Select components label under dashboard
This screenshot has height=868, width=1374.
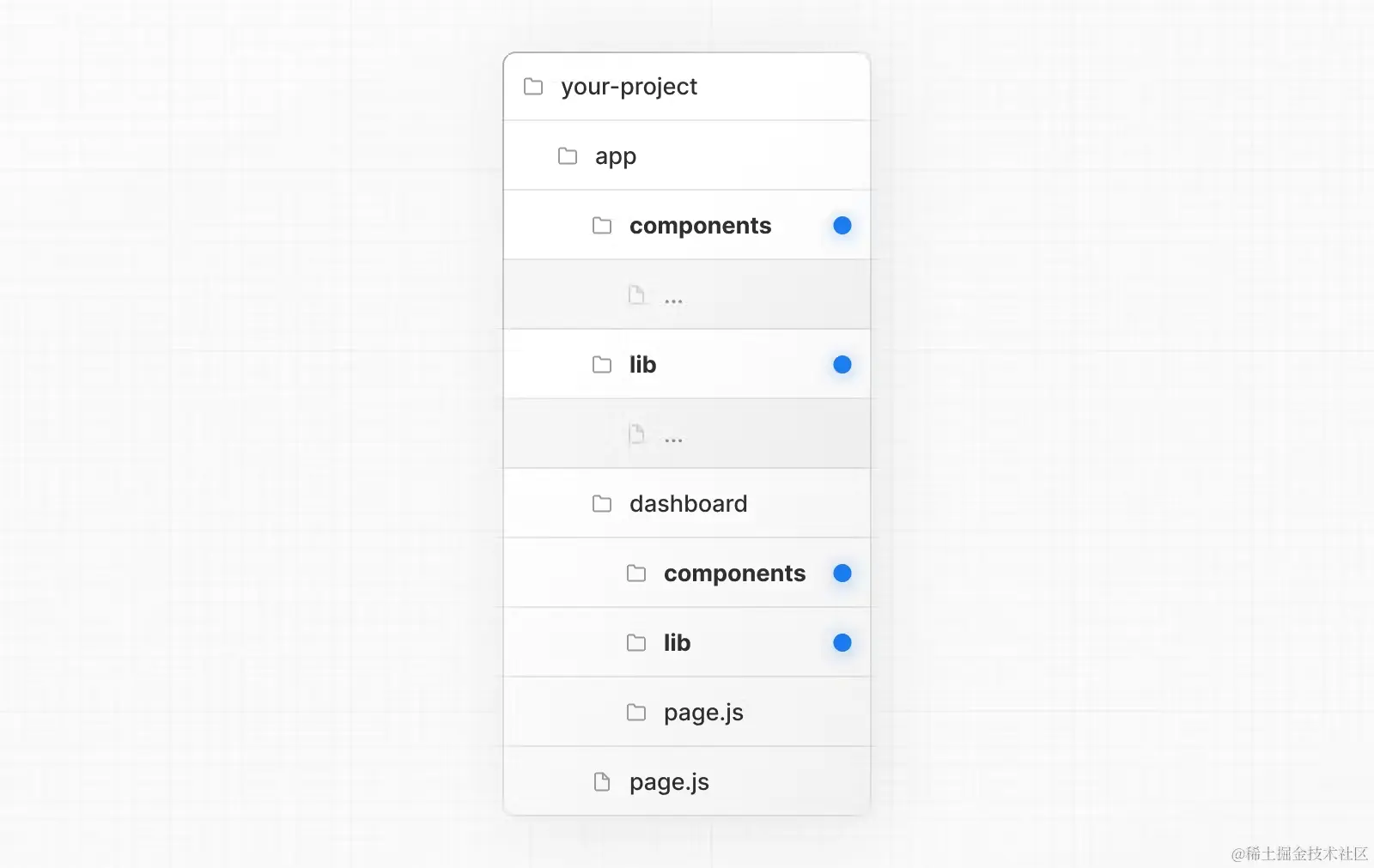735,574
